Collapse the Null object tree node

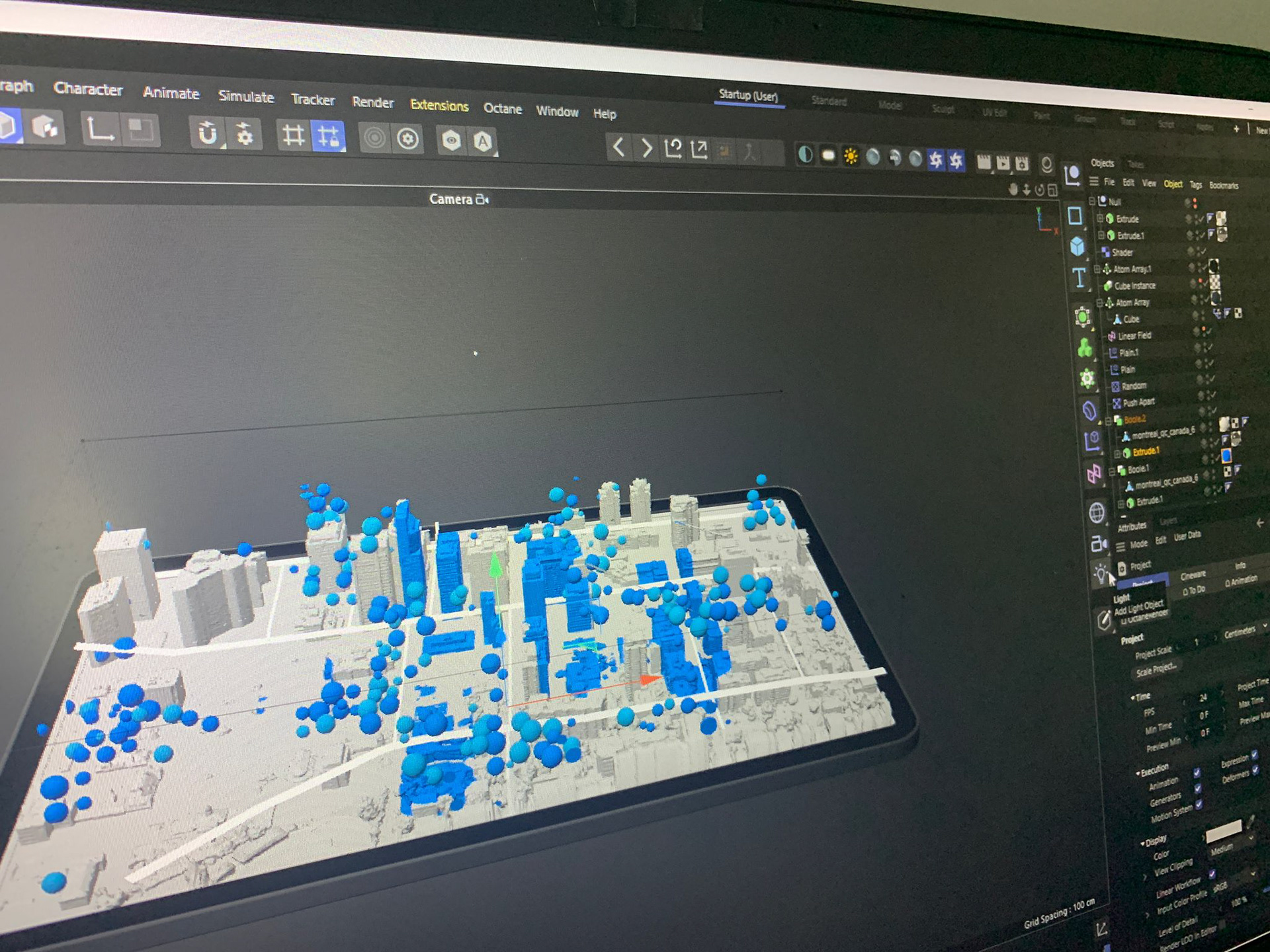1092,200
